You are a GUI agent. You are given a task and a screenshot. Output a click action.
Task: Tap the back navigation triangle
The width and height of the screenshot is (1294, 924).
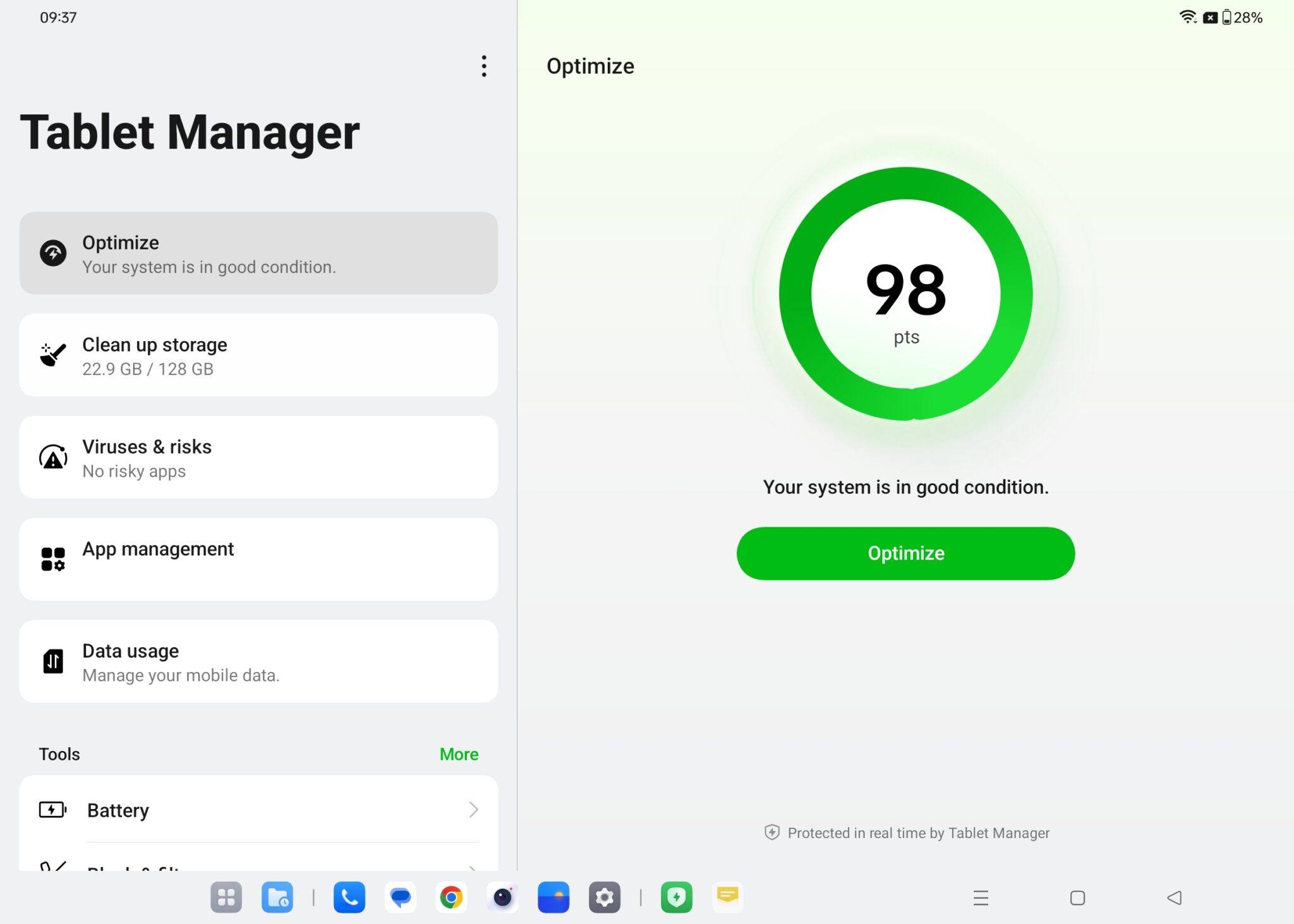[1173, 897]
